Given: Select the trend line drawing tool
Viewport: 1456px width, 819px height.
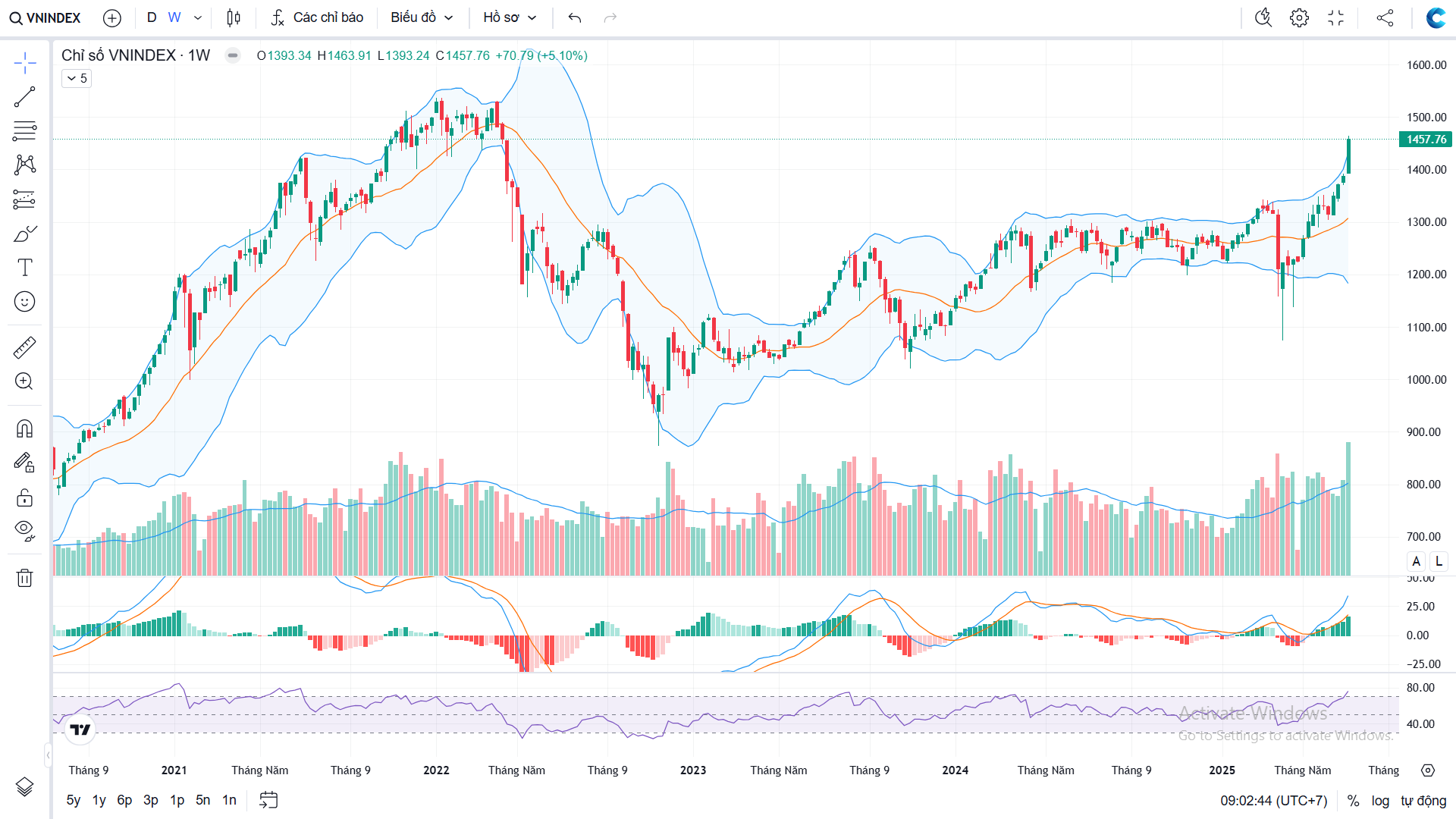Looking at the screenshot, I should [24, 97].
